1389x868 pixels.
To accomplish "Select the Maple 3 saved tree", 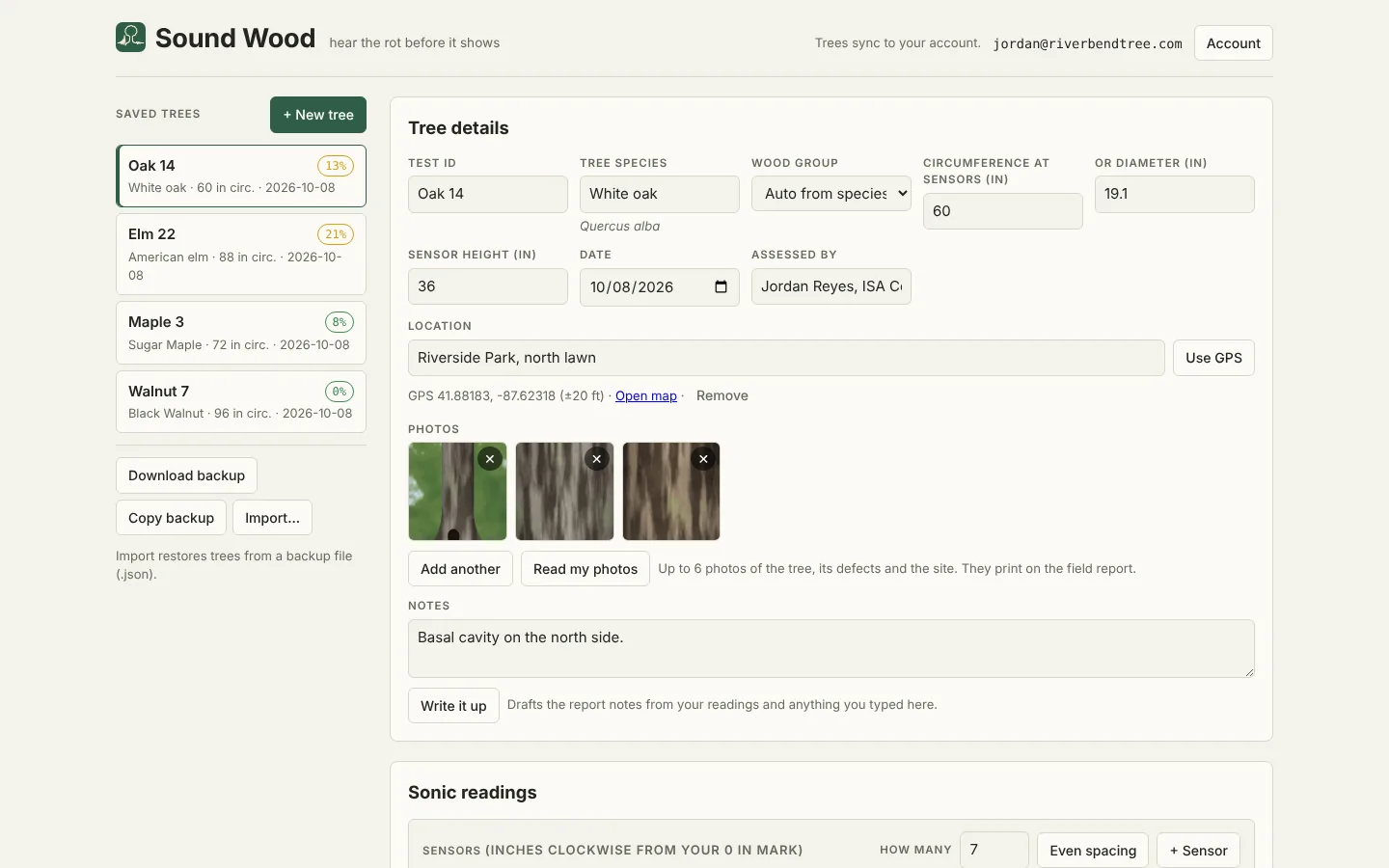I will click(x=241, y=333).
